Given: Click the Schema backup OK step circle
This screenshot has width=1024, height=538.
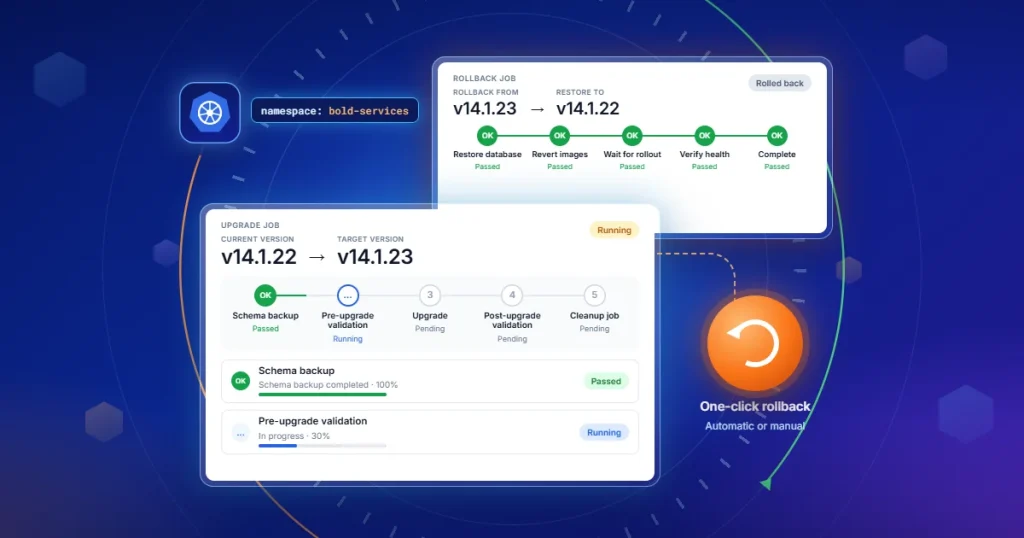Looking at the screenshot, I should (x=265, y=295).
